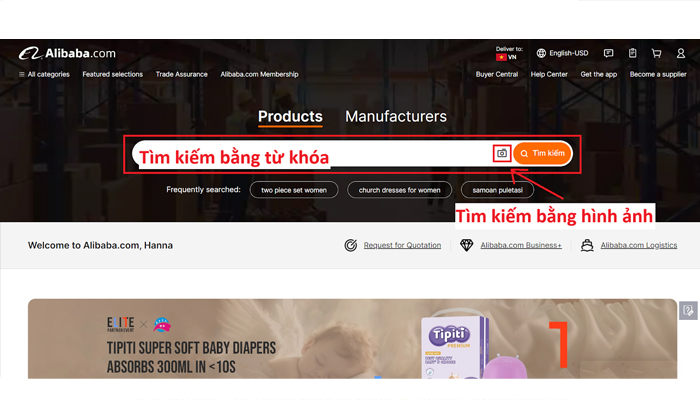Screen dimensions: 700x400
Task: Open image search camera icon
Action: tap(502, 154)
